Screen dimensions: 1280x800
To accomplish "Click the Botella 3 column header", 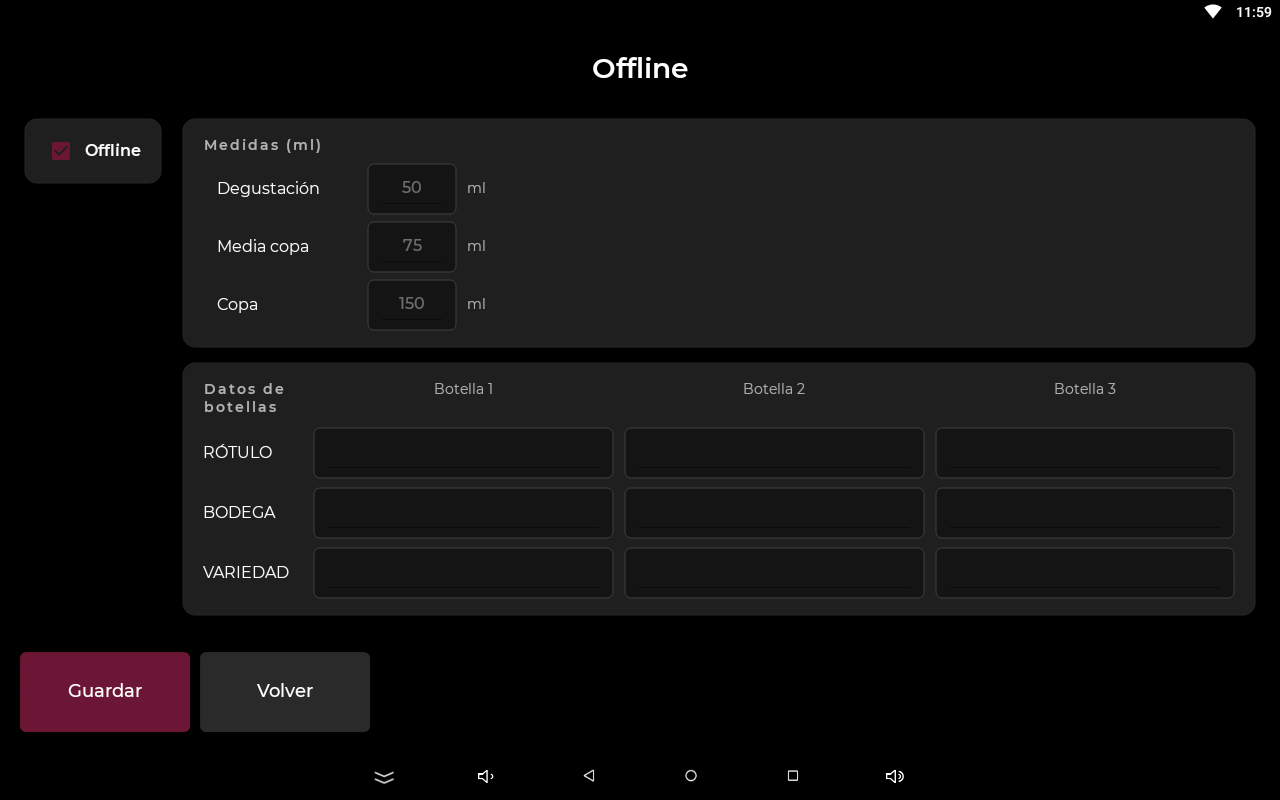I will pos(1085,389).
